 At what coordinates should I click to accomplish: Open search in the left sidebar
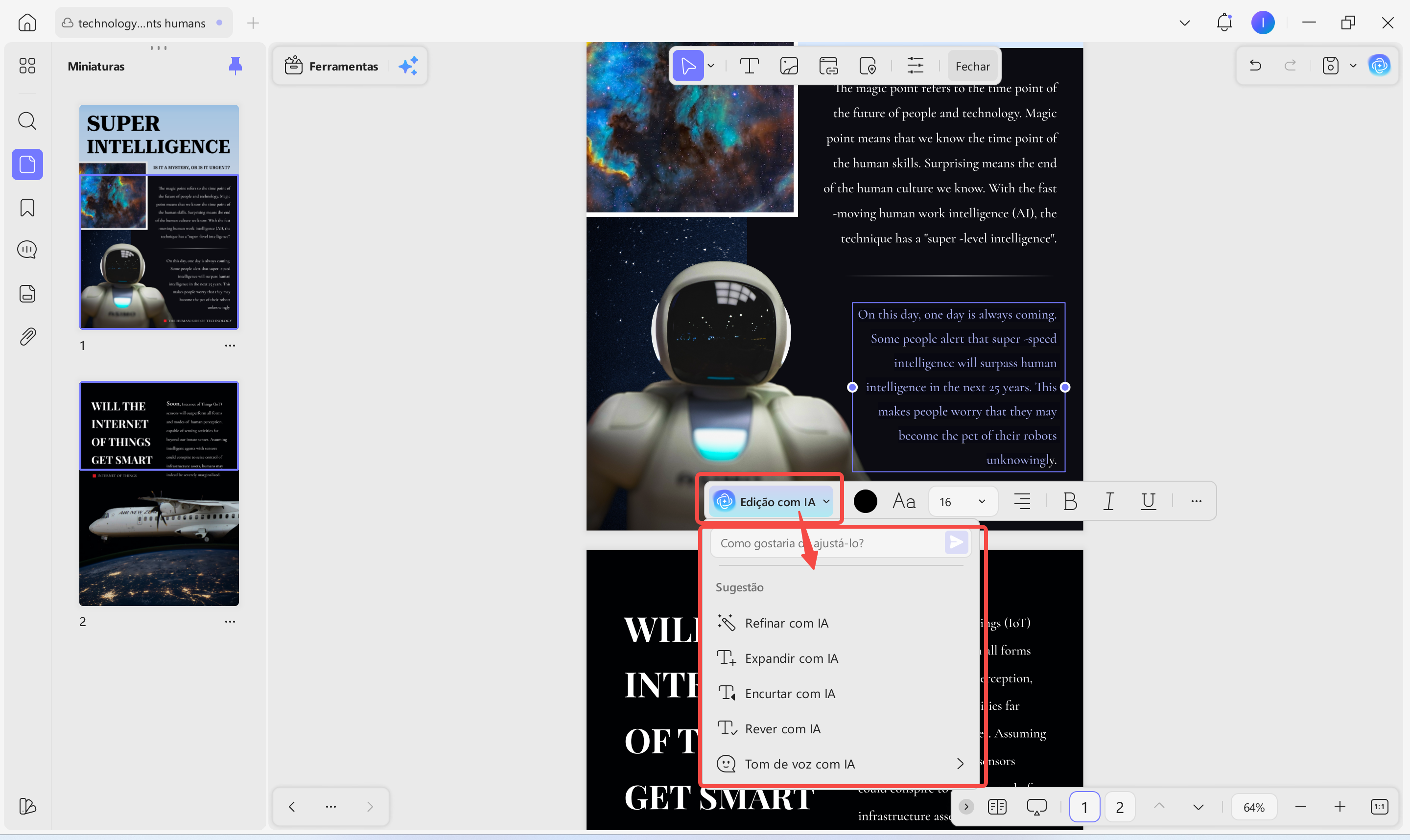(x=26, y=120)
